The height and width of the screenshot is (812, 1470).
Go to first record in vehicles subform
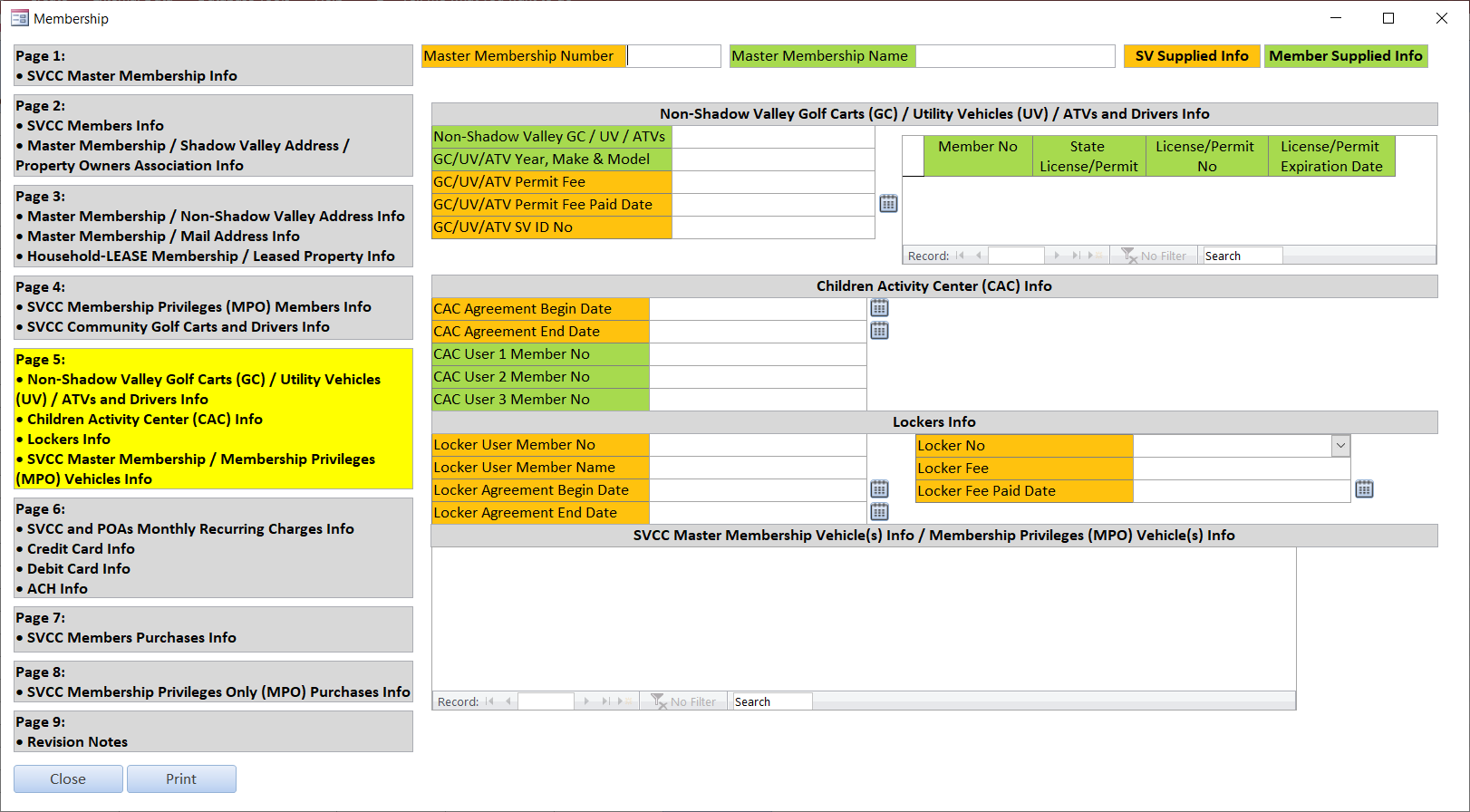click(489, 701)
